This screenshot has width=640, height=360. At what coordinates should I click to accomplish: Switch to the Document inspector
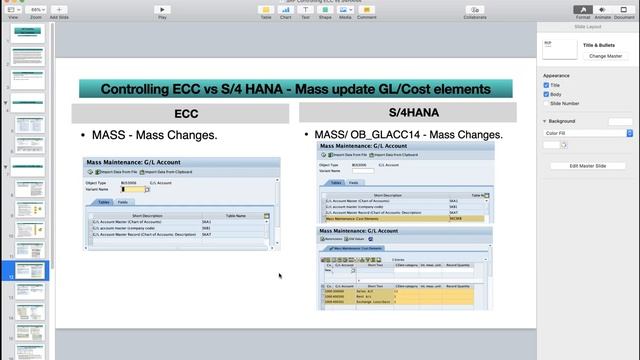pos(624,10)
